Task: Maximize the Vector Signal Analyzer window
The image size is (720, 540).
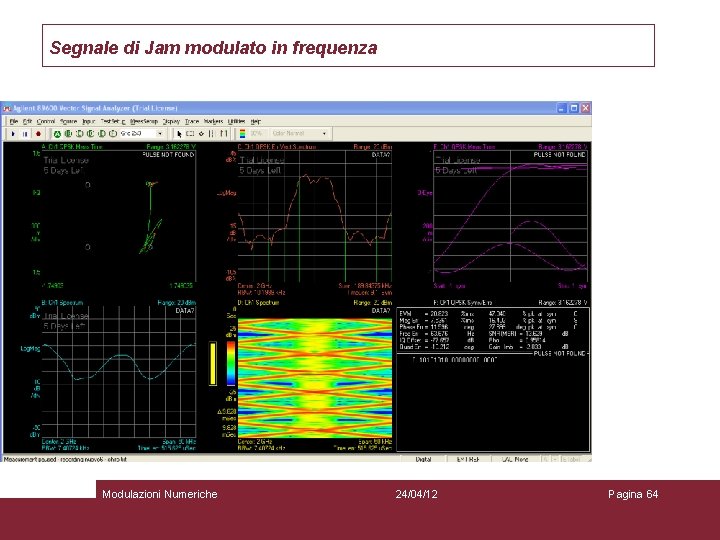Action: point(574,108)
